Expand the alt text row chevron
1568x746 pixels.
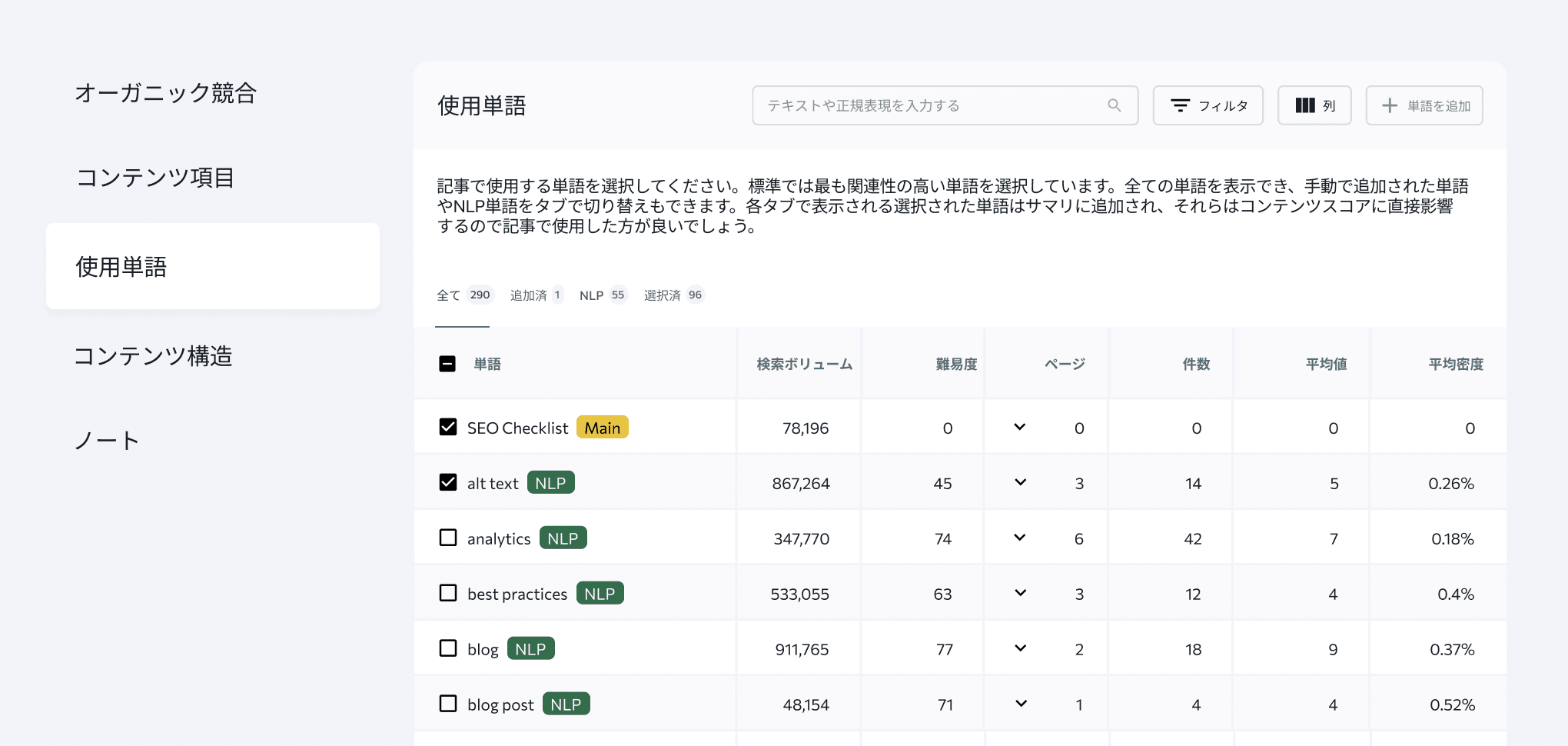pos(1020,482)
